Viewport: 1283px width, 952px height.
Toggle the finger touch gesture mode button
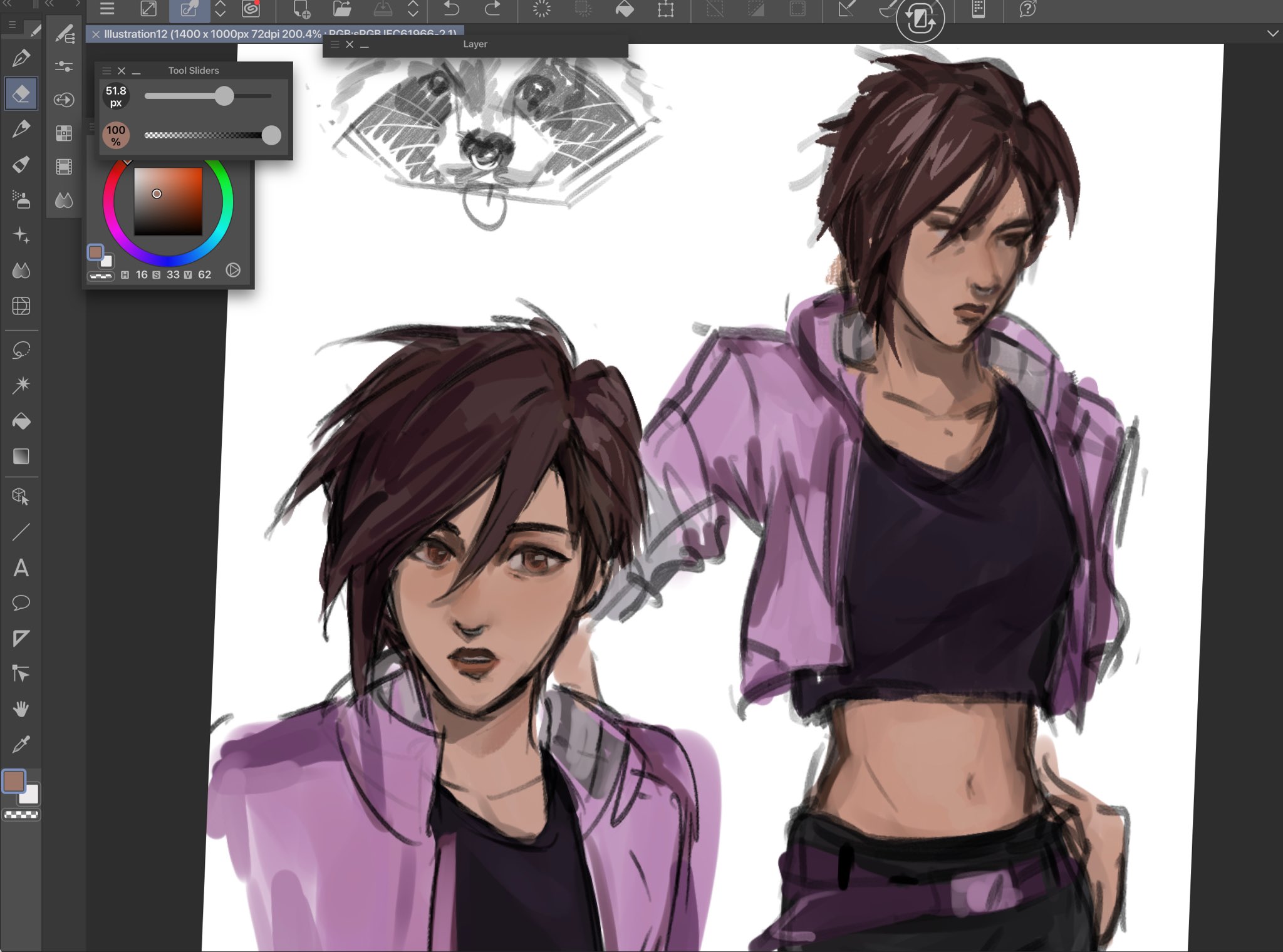(x=189, y=9)
